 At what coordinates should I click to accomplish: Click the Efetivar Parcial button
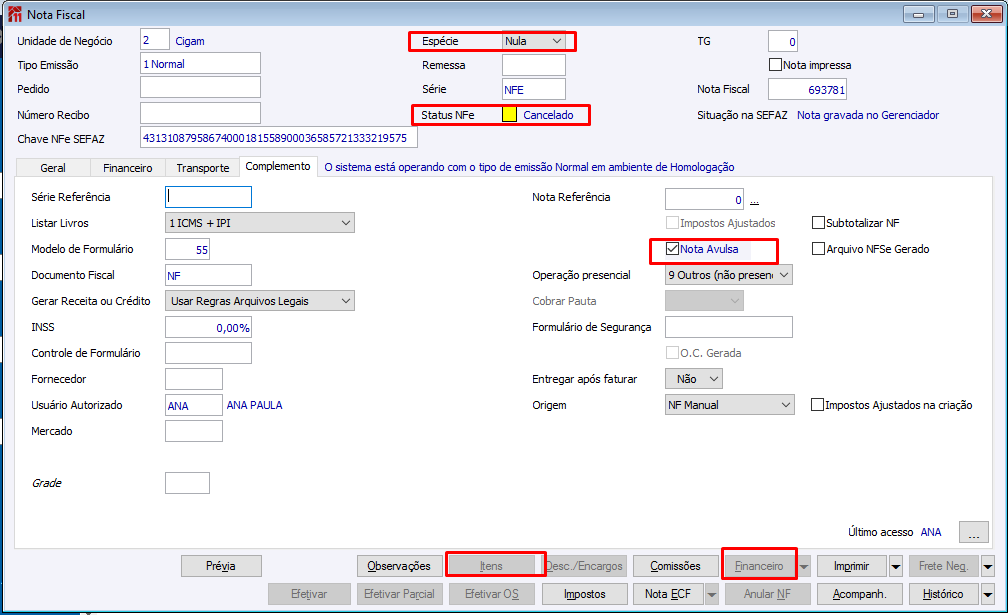coord(399,594)
